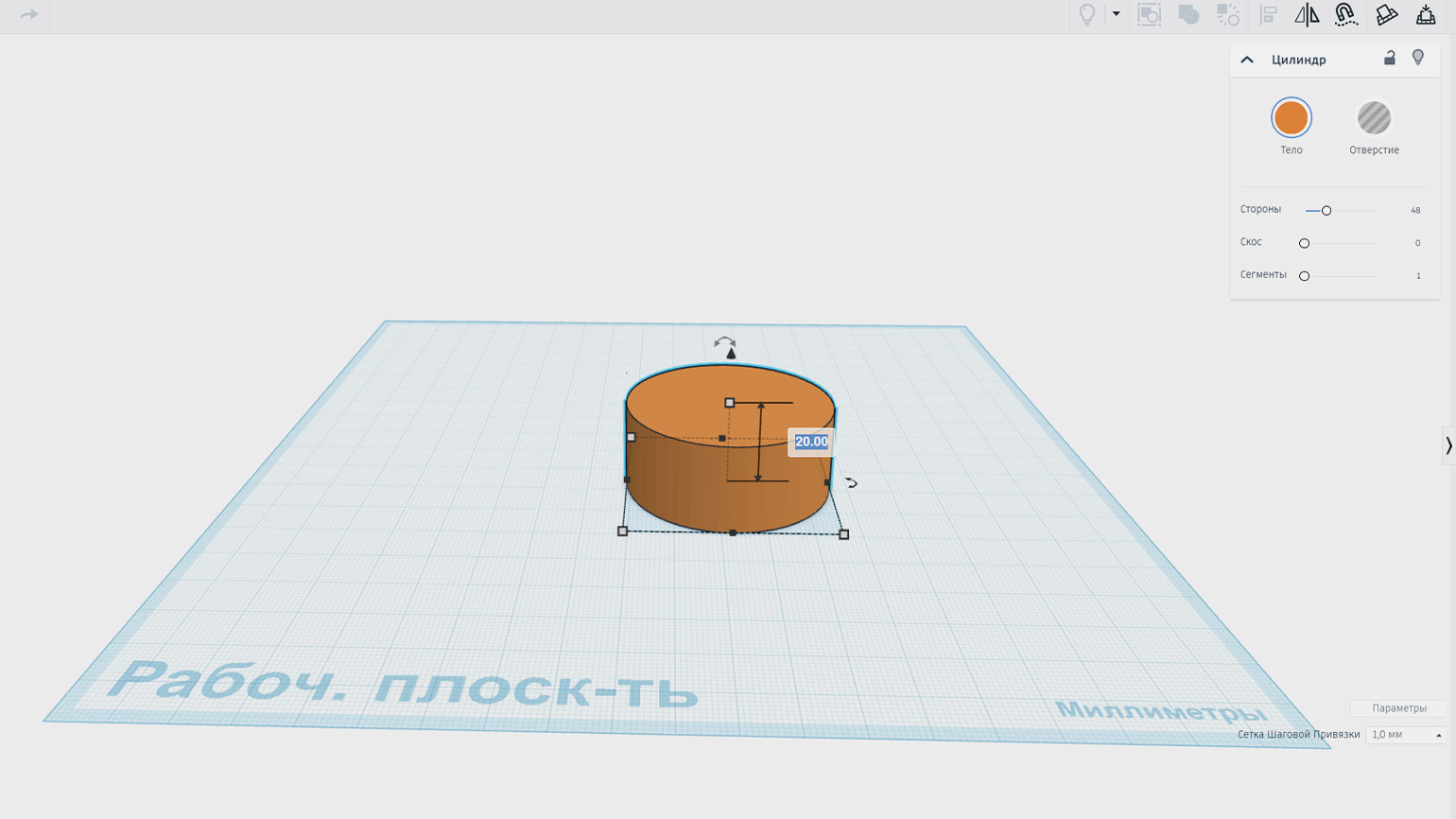Click the Ungroup shapes icon

[1227, 14]
